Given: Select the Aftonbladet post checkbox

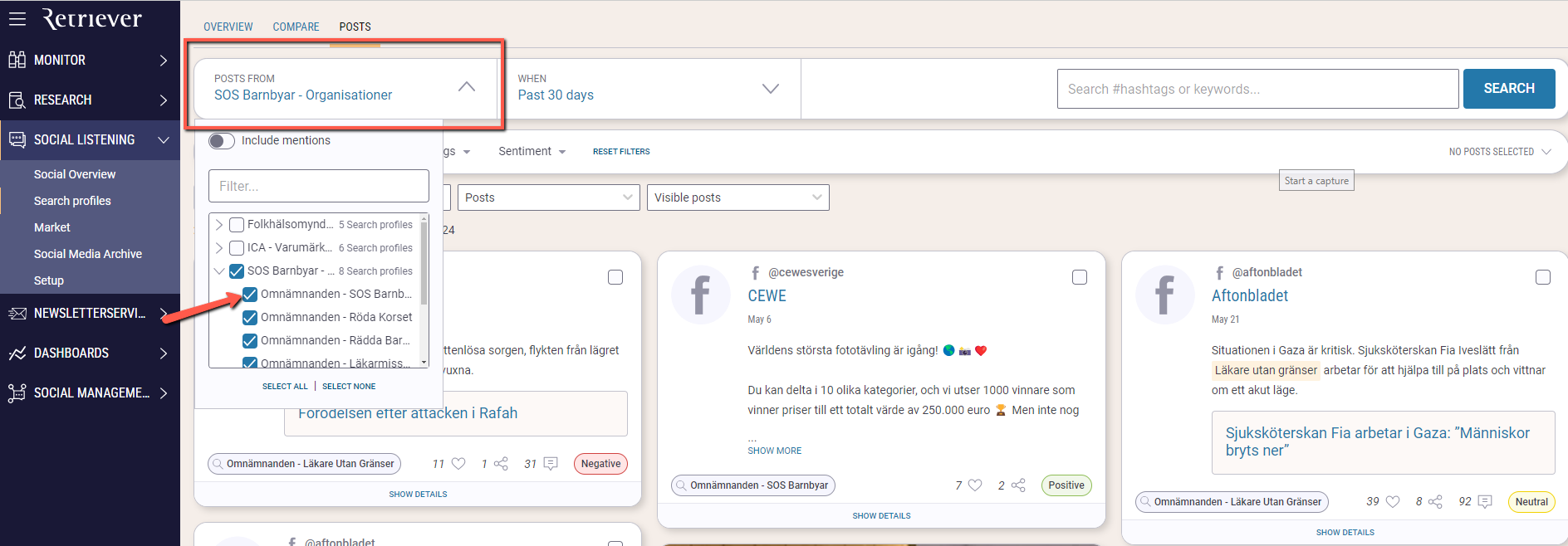Looking at the screenshot, I should click(1543, 277).
